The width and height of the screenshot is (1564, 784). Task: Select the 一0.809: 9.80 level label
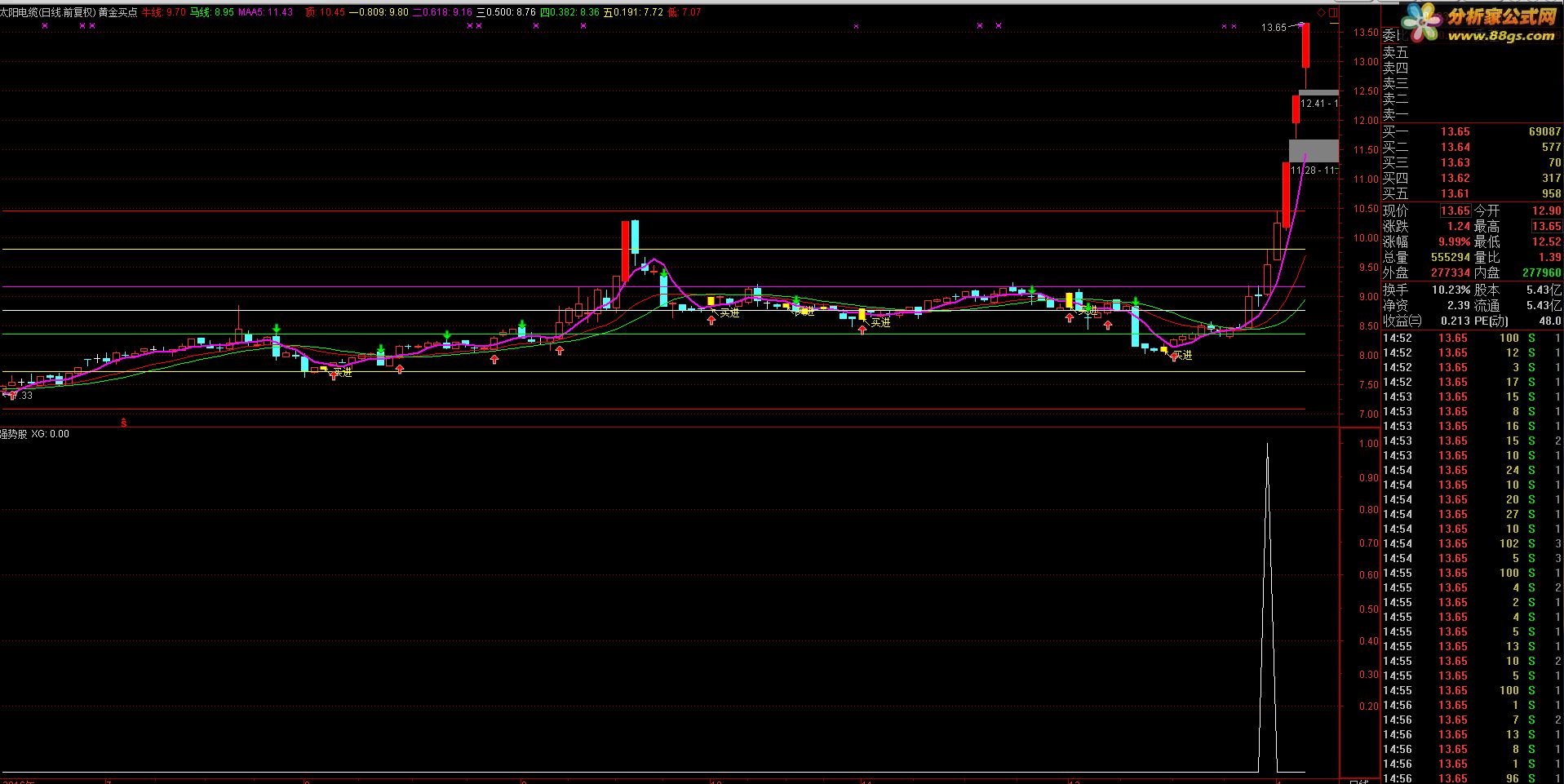click(379, 12)
